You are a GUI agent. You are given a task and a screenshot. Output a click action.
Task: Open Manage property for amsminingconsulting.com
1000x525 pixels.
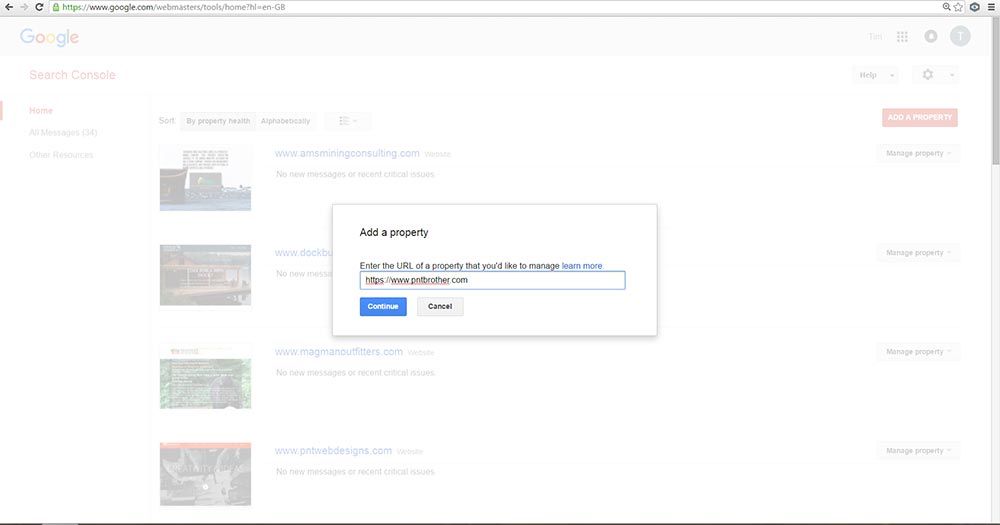(918, 153)
